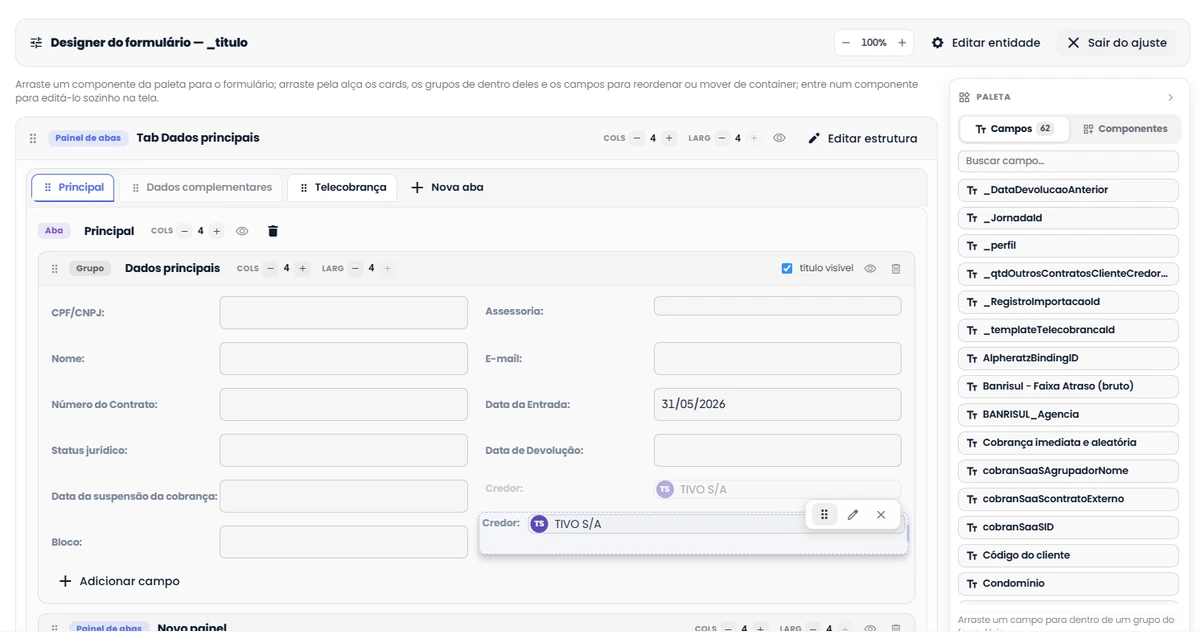Click the Data da Entrada field showing 31/05/2026
Viewport: 1200px width, 635px height.
[777, 404]
